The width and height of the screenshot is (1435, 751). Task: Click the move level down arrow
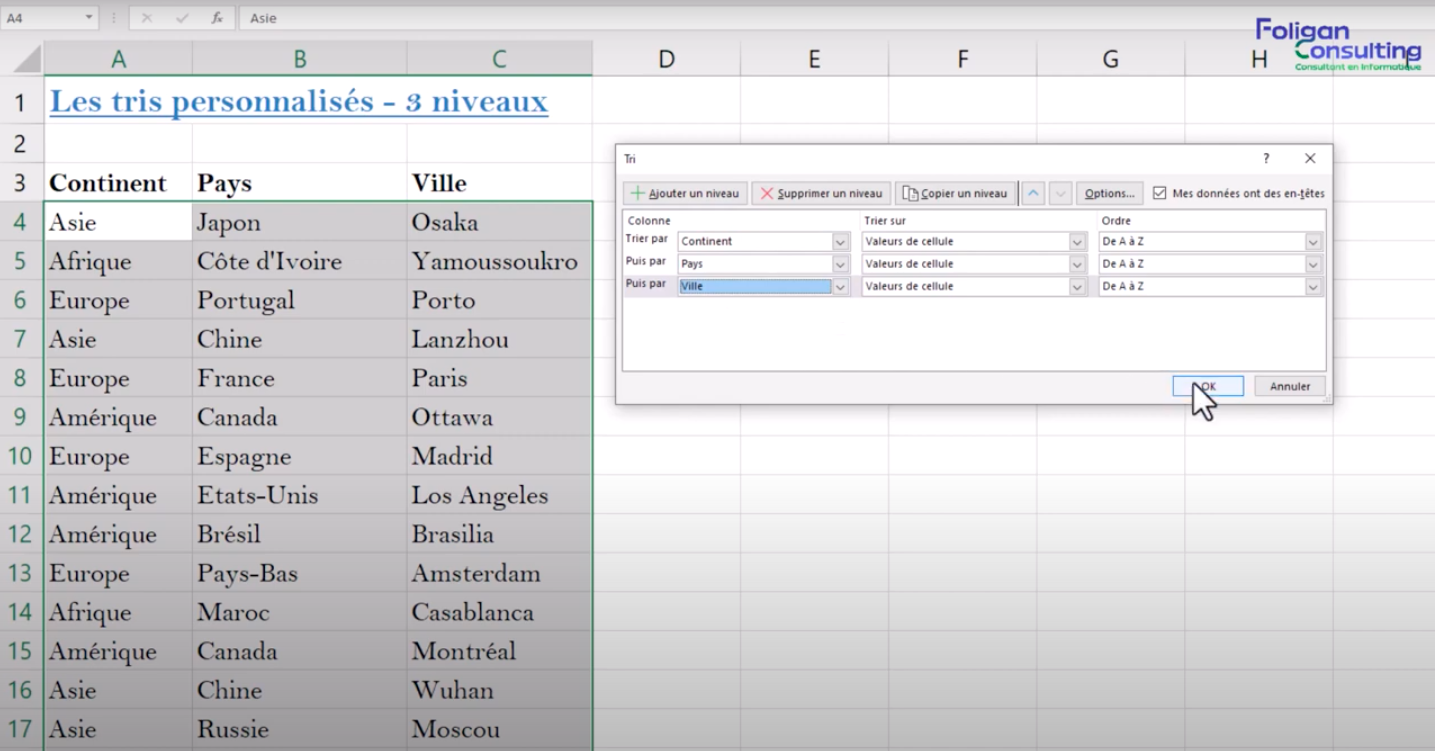tap(1060, 193)
